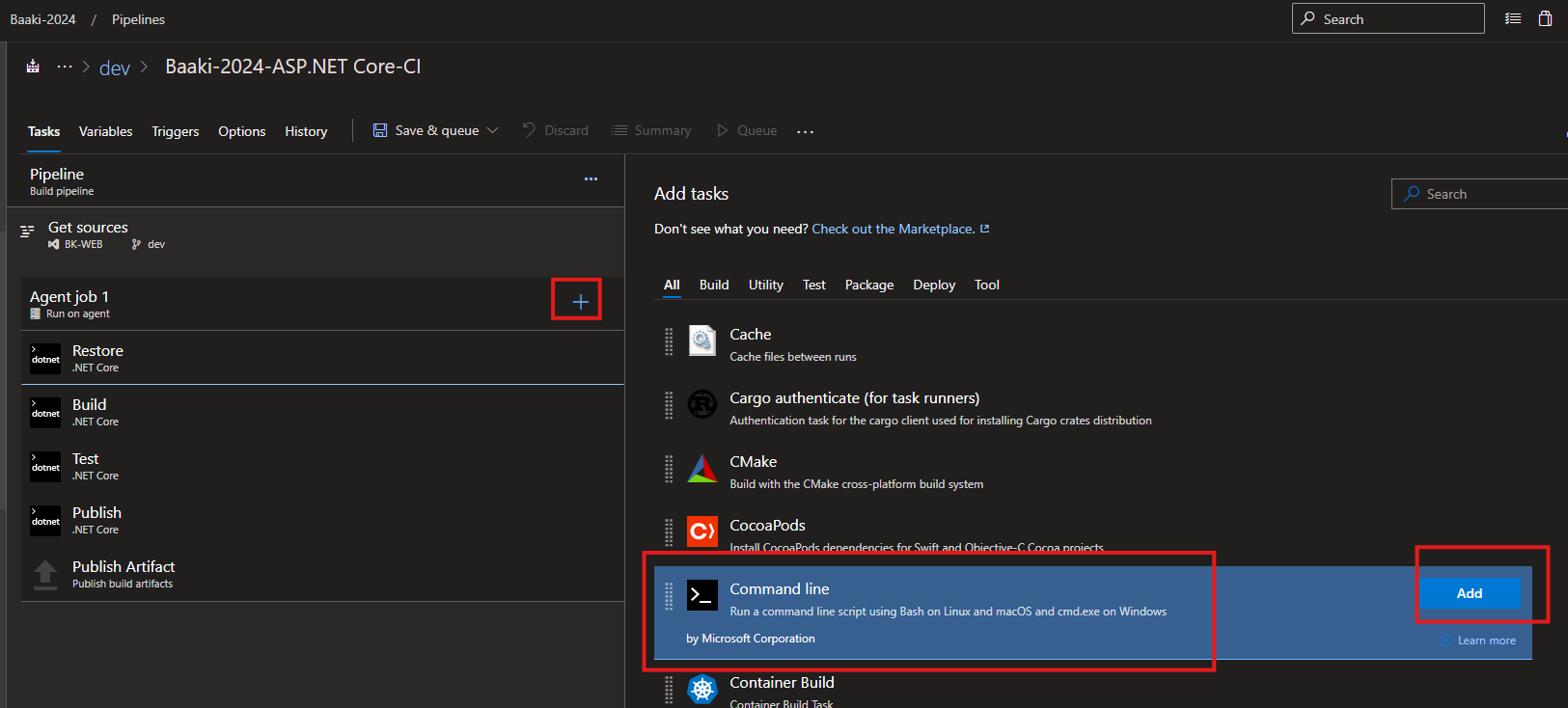Click the CocoaPods task icon

(x=702, y=531)
